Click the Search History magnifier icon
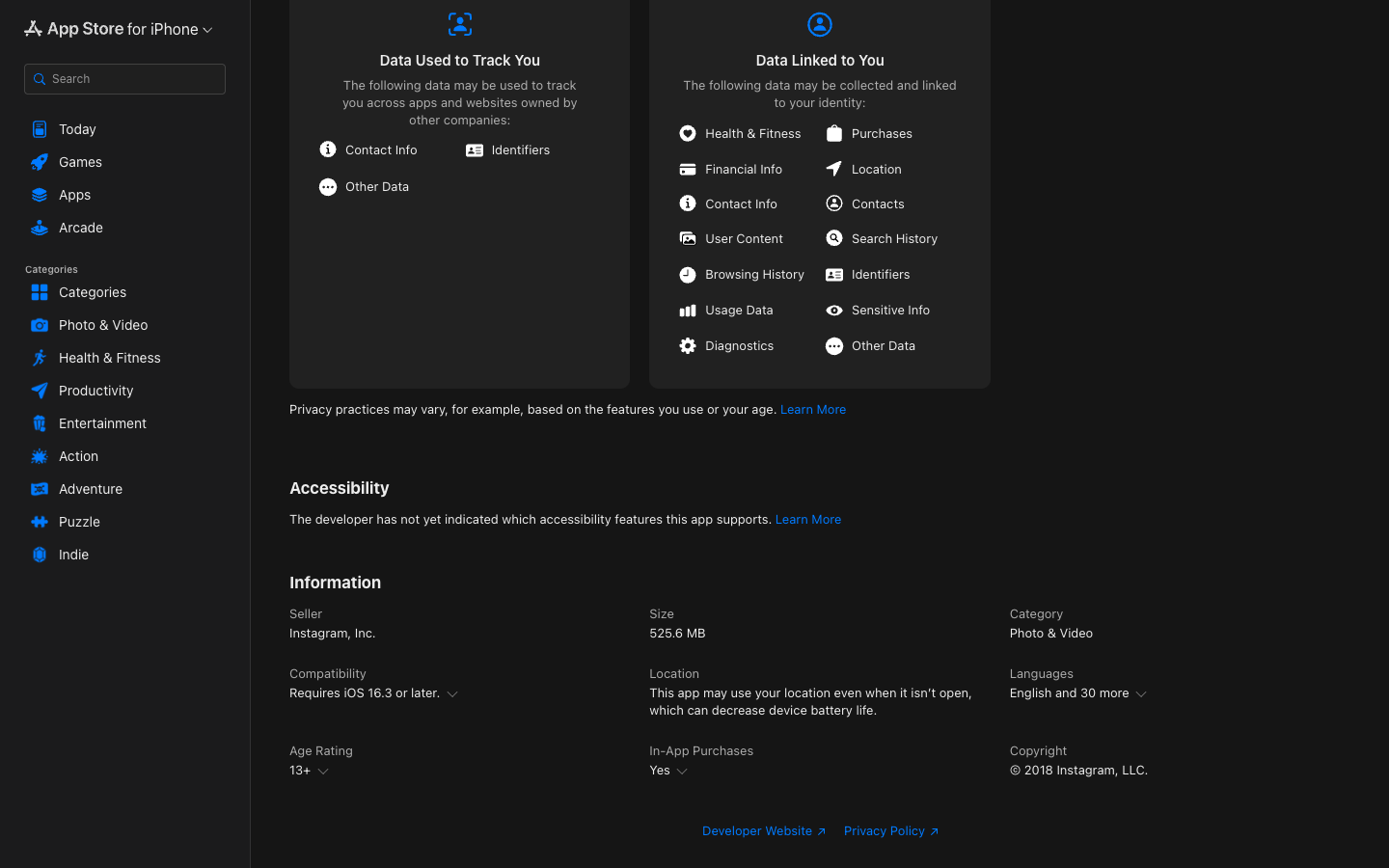Viewport: 1389px width, 868px height. [834, 238]
